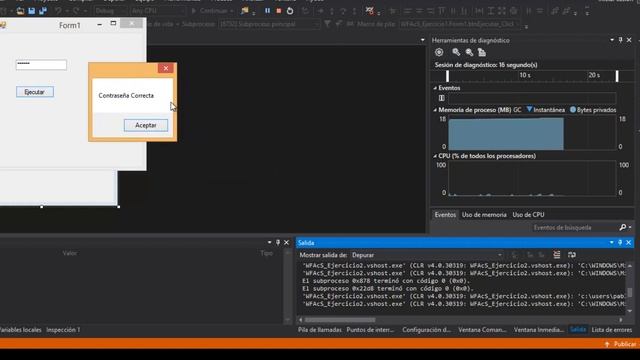Select the right timeline selection handle
Screen dimensions: 640x360
coord(617,76)
